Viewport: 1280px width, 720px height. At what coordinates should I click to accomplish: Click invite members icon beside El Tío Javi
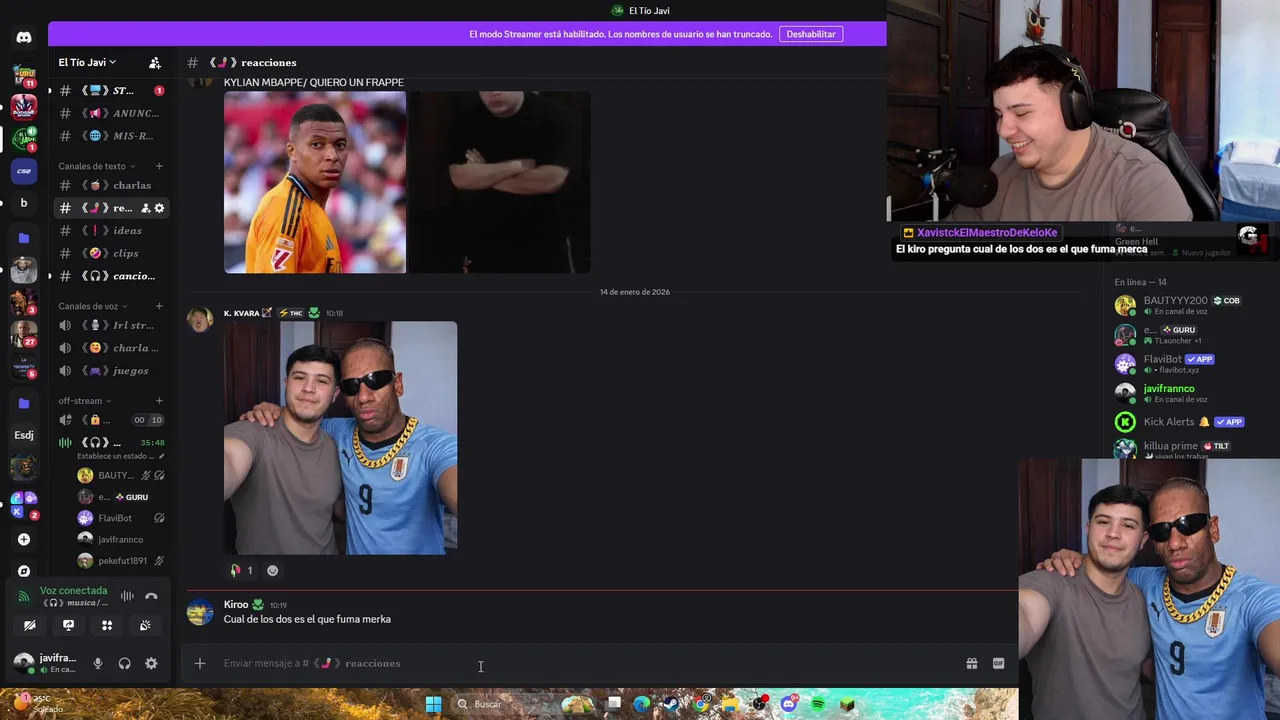(154, 62)
